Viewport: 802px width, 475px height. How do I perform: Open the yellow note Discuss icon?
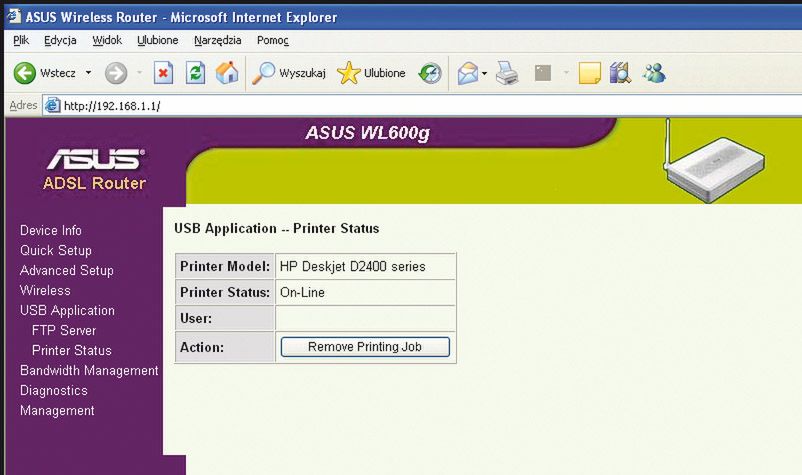click(589, 74)
